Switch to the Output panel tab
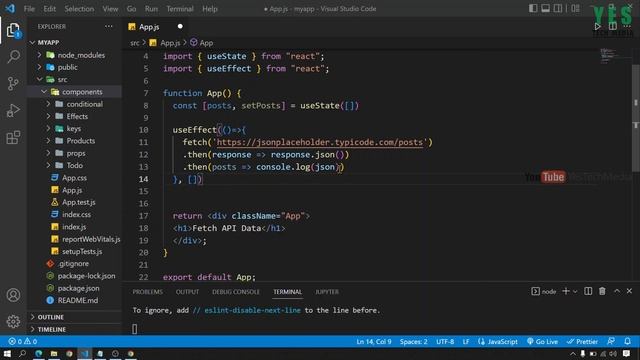 (187, 292)
